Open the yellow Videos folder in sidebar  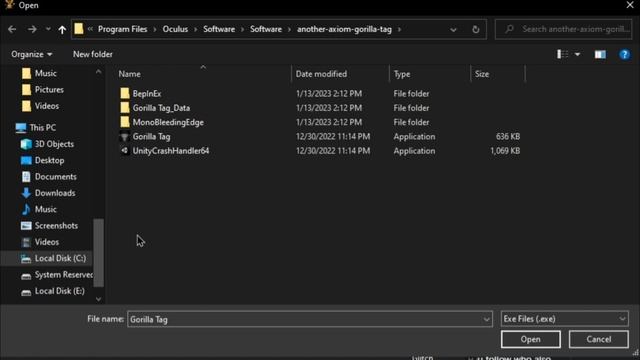click(47, 106)
